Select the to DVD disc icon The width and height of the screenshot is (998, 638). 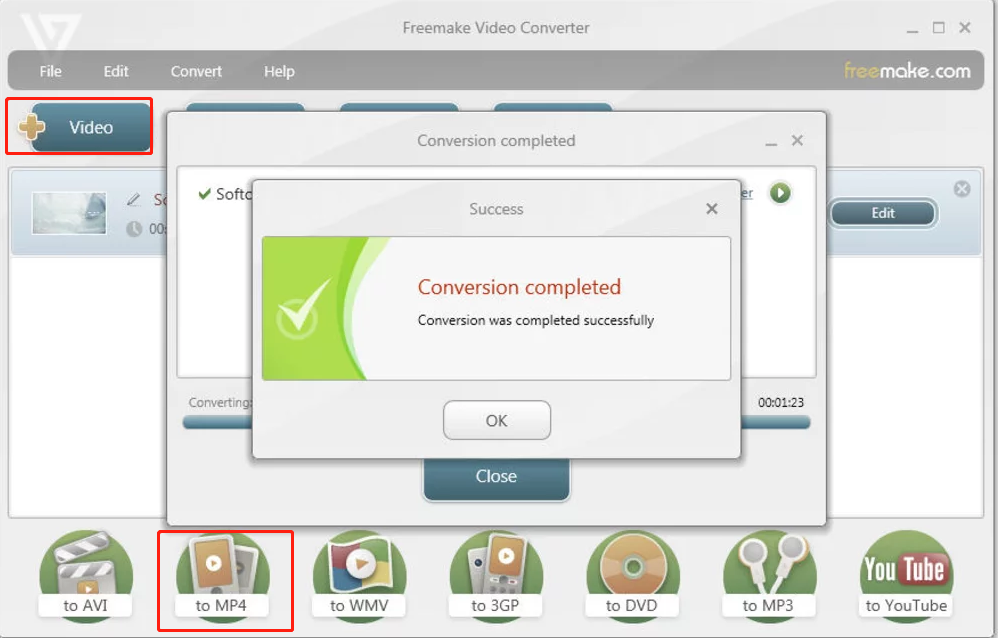[x=632, y=576]
